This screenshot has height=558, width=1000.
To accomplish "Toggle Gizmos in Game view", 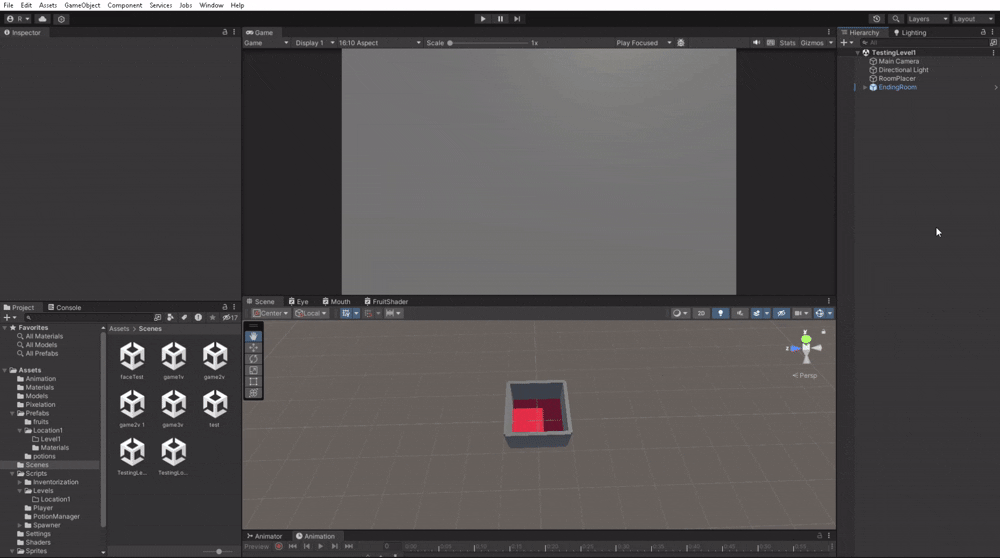I will click(812, 43).
